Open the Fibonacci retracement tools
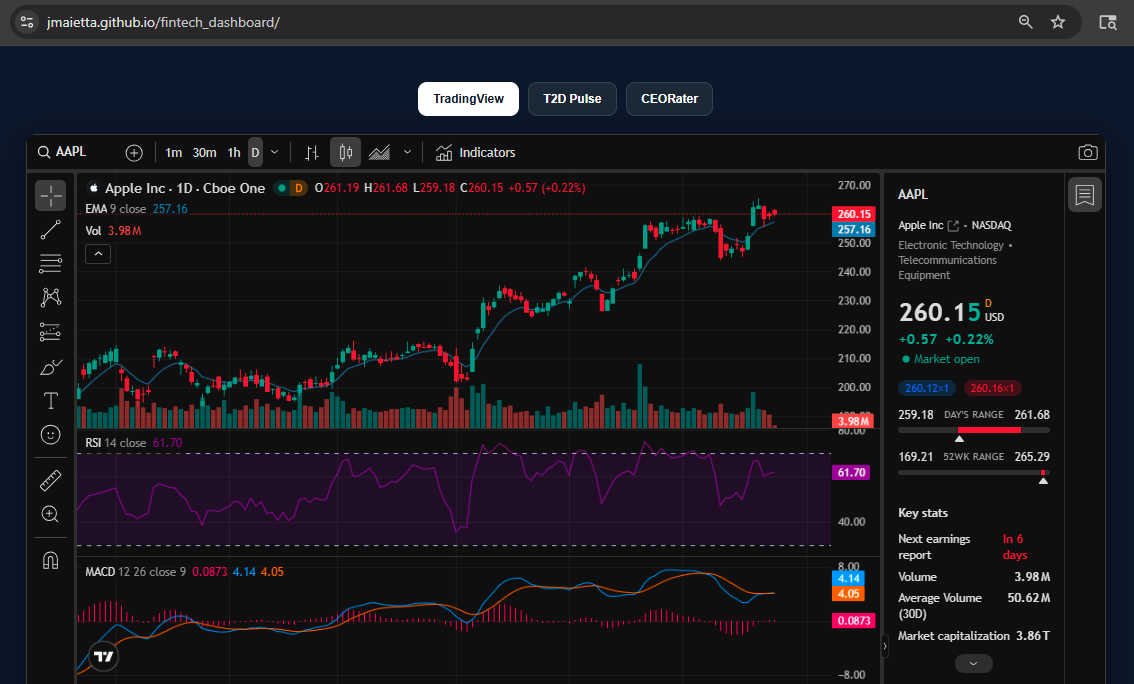This screenshot has height=684, width=1134. [x=51, y=264]
